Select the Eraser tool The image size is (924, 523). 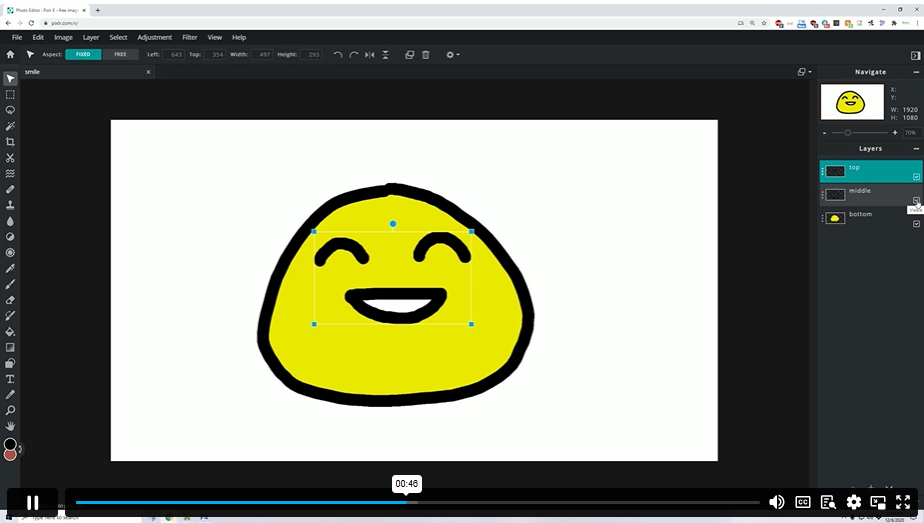10,300
